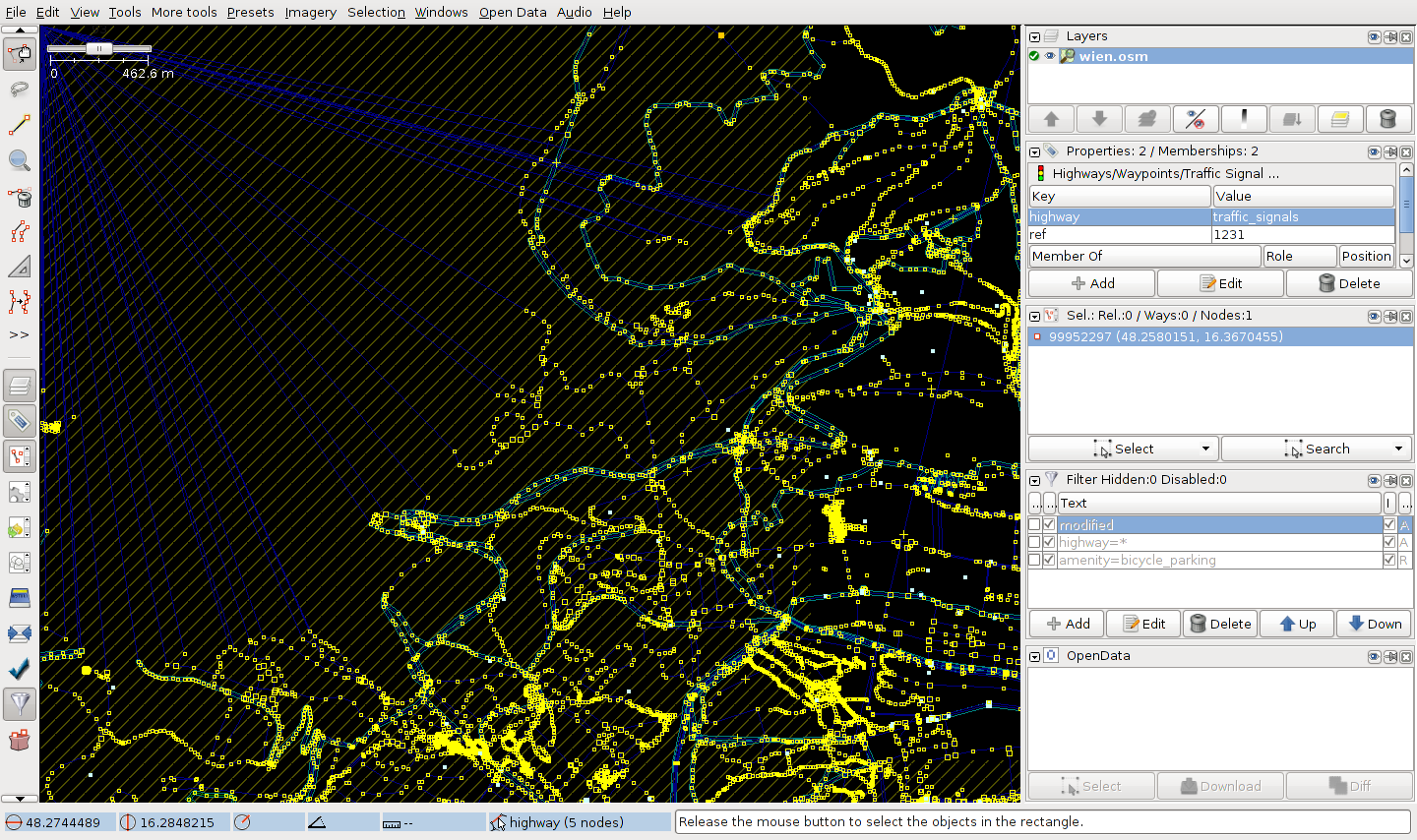
Task: Check the enable box for modified filter
Action: (x=1034, y=525)
